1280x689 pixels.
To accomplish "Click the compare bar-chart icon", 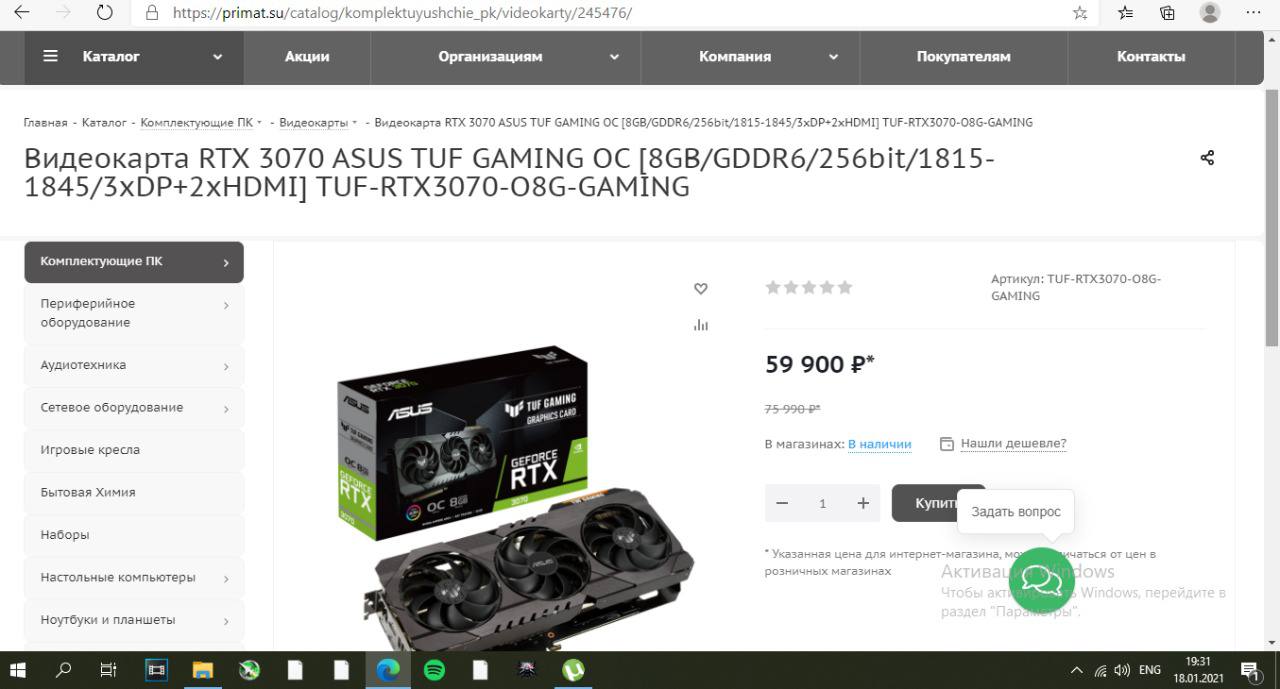I will pyautogui.click(x=700, y=325).
